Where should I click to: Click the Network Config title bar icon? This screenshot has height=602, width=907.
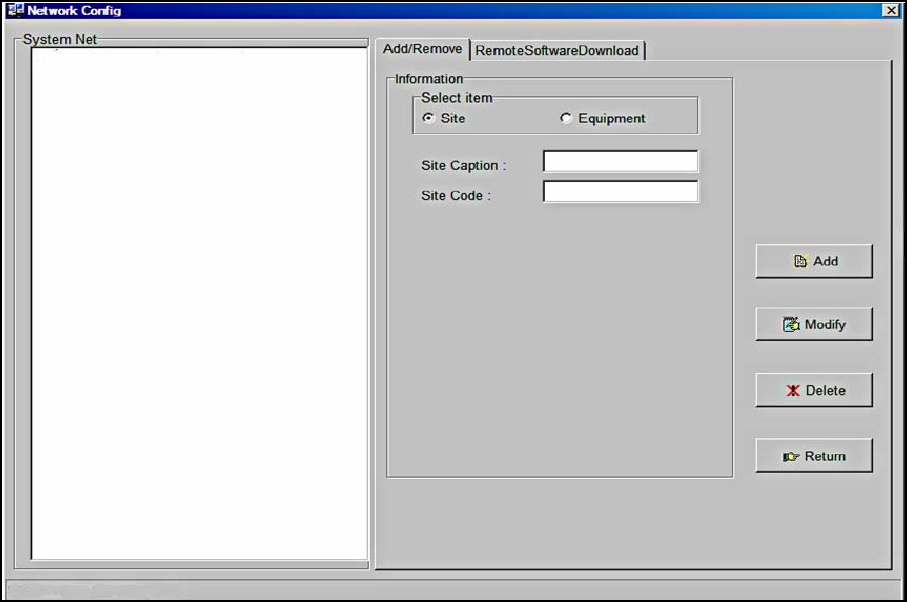click(16, 10)
